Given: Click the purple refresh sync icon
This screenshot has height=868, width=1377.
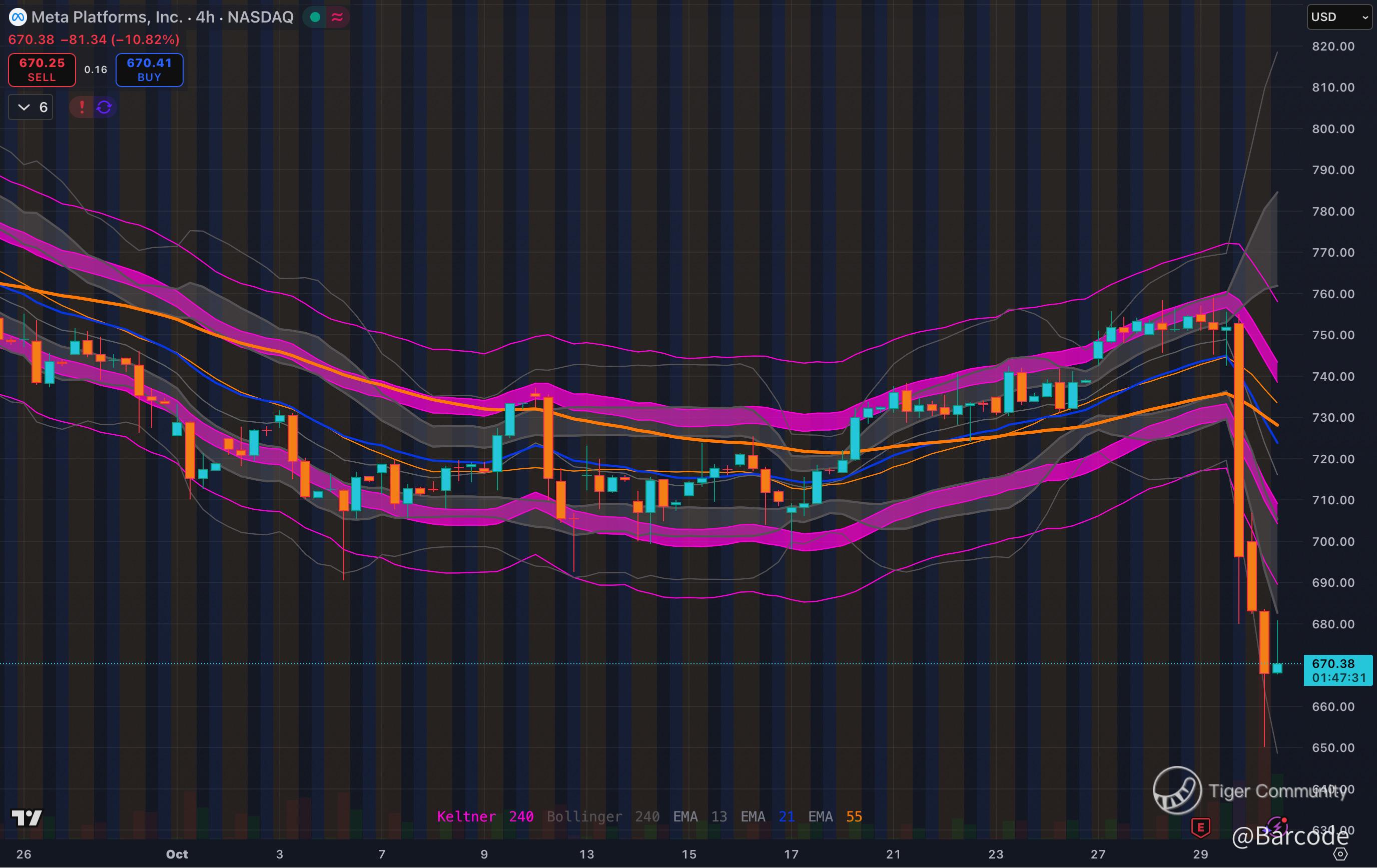Looking at the screenshot, I should (104, 107).
